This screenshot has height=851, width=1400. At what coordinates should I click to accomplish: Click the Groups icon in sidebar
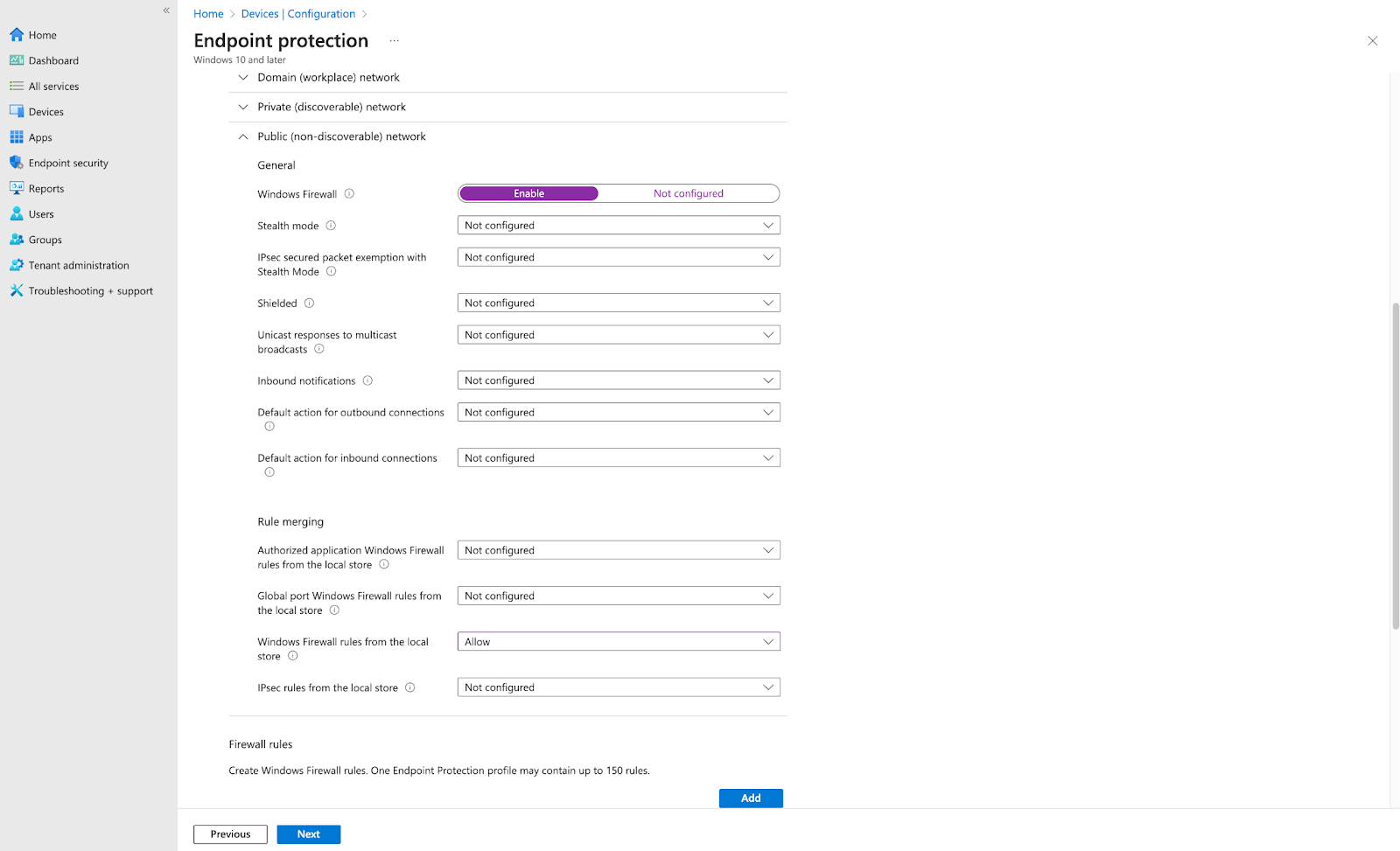pyautogui.click(x=17, y=240)
